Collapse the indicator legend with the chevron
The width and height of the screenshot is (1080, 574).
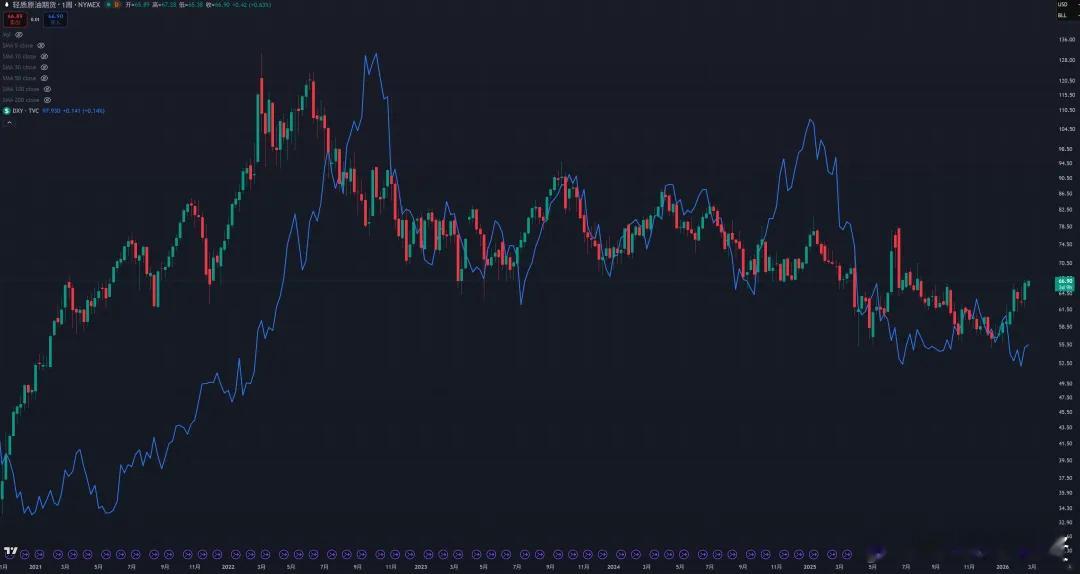point(10,123)
